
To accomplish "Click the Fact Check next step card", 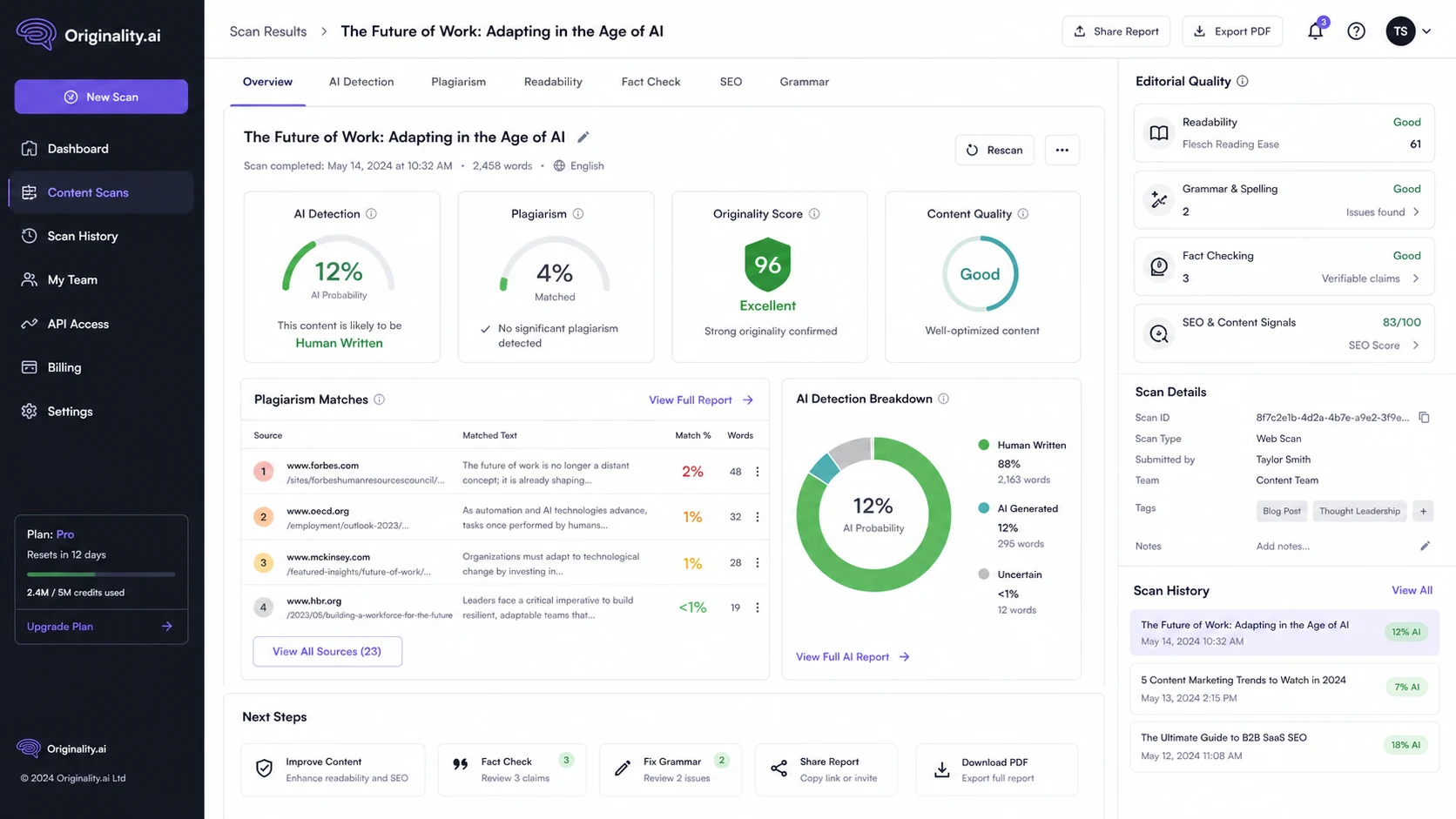I will coord(512,769).
